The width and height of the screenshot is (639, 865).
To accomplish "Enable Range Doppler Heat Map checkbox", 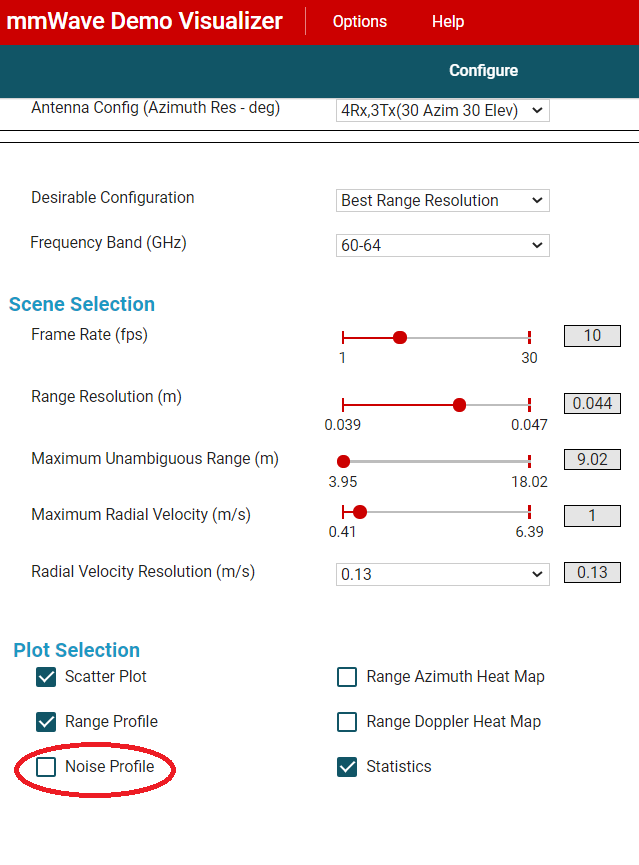I will pos(347,722).
